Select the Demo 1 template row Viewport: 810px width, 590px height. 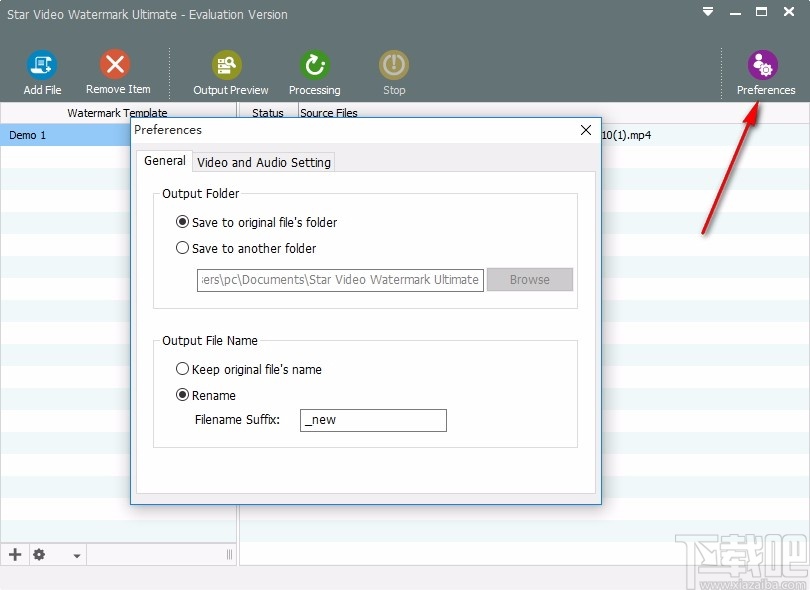pos(66,135)
